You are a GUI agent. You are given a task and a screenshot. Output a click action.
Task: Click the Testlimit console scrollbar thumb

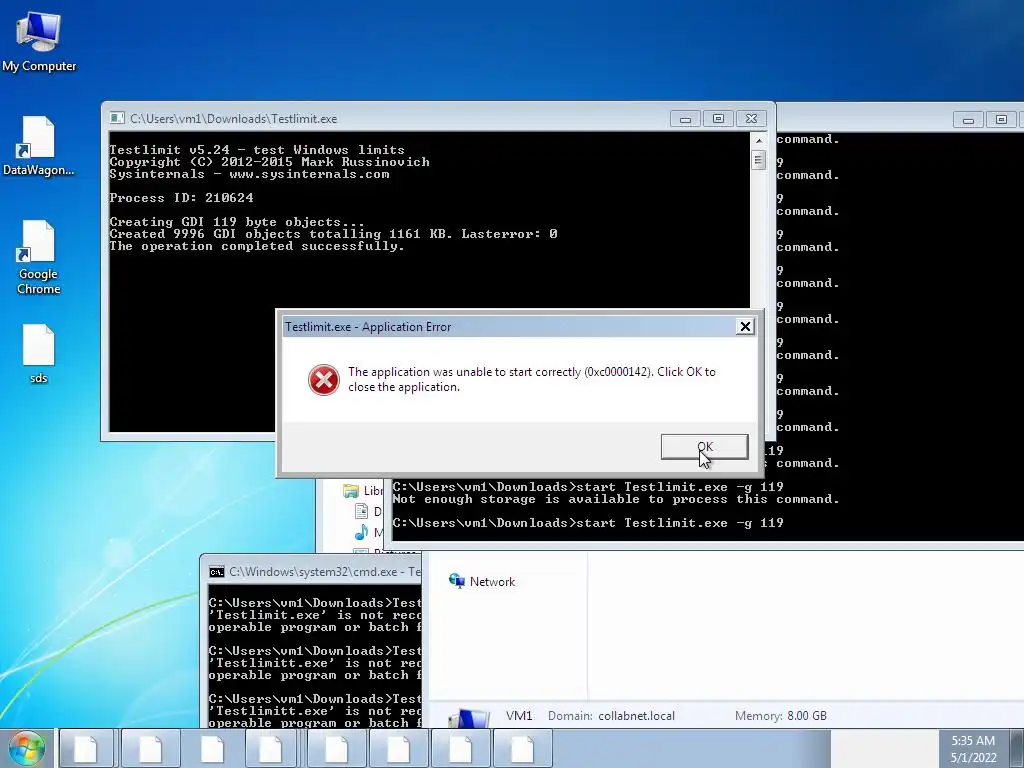[758, 159]
